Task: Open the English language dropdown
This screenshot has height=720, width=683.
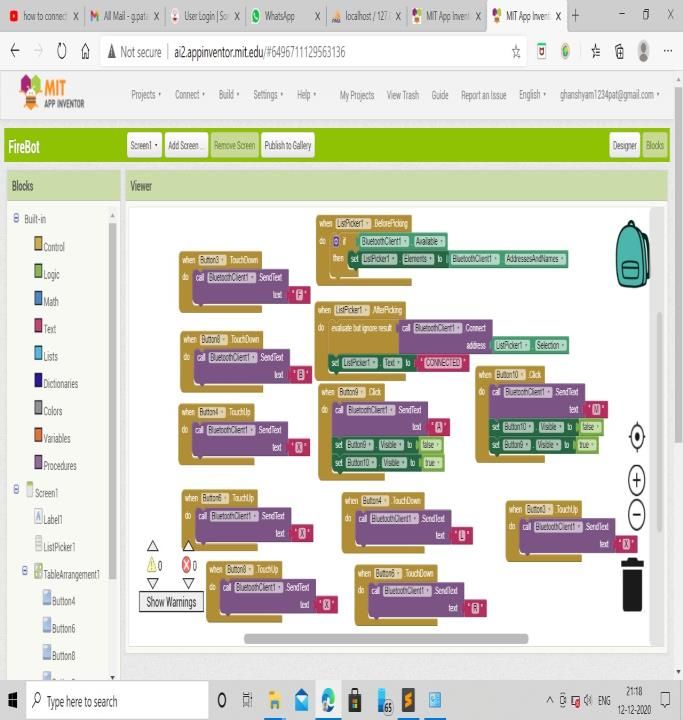Action: click(532, 95)
